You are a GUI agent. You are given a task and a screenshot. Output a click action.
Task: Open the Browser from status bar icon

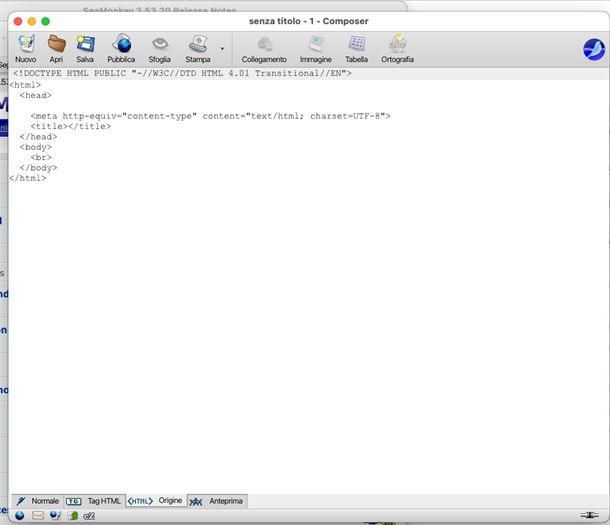(x=19, y=516)
